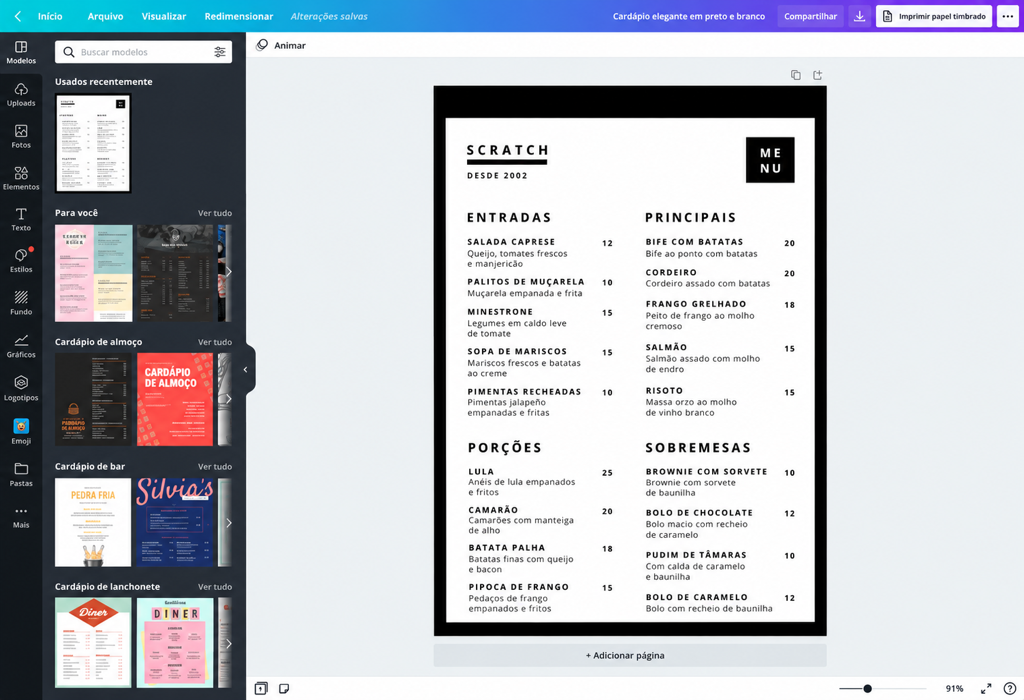Image resolution: width=1024 pixels, height=700 pixels.
Task: Select the PORÇÕES heading text
Action: tap(505, 448)
